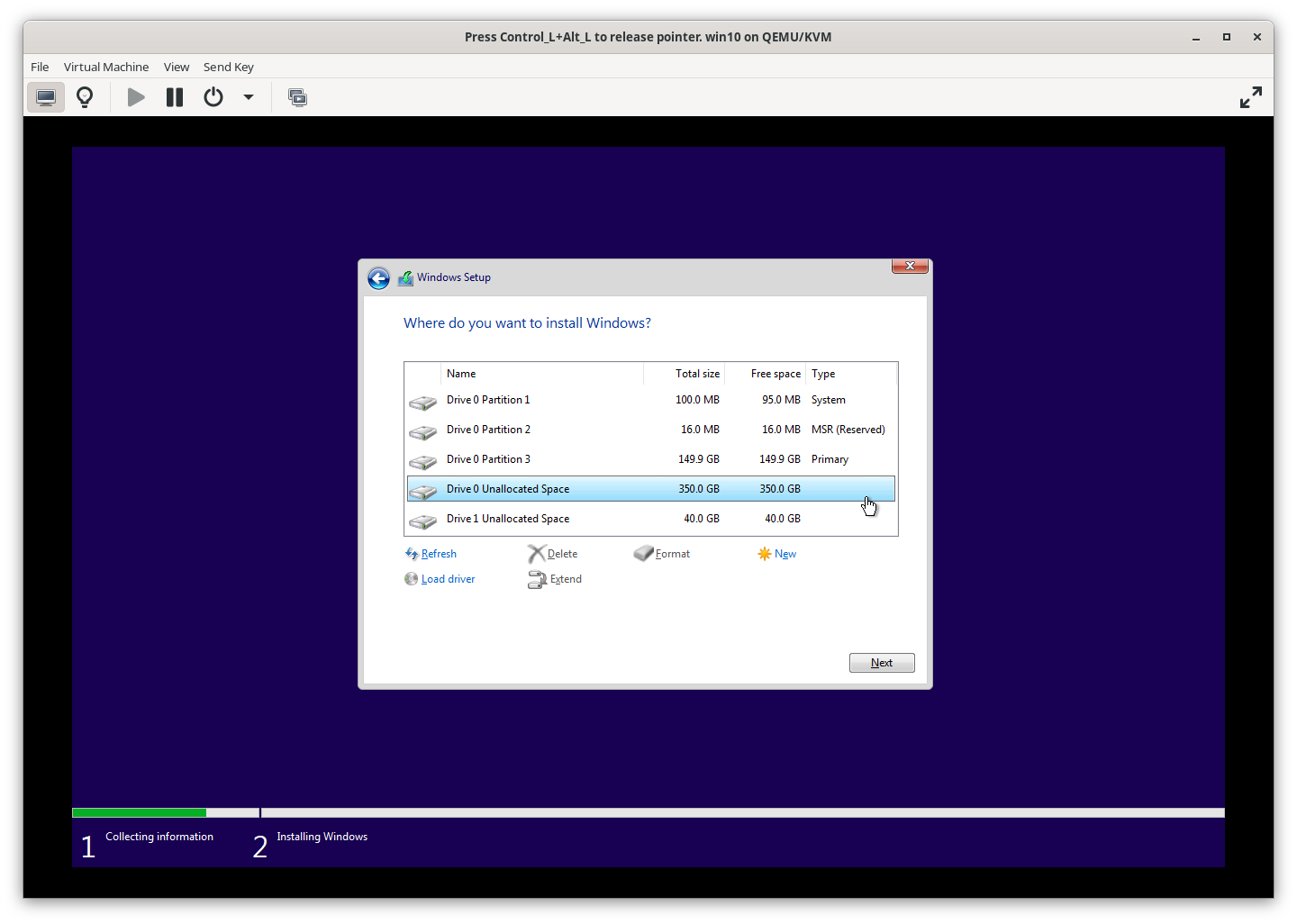Switch to fullscreen view icon
The image size is (1297, 924).
(1251, 97)
